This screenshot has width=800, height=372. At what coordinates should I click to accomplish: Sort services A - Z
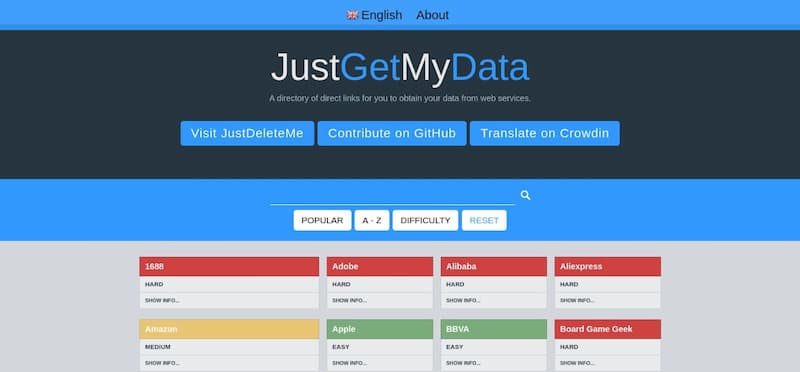pos(372,220)
